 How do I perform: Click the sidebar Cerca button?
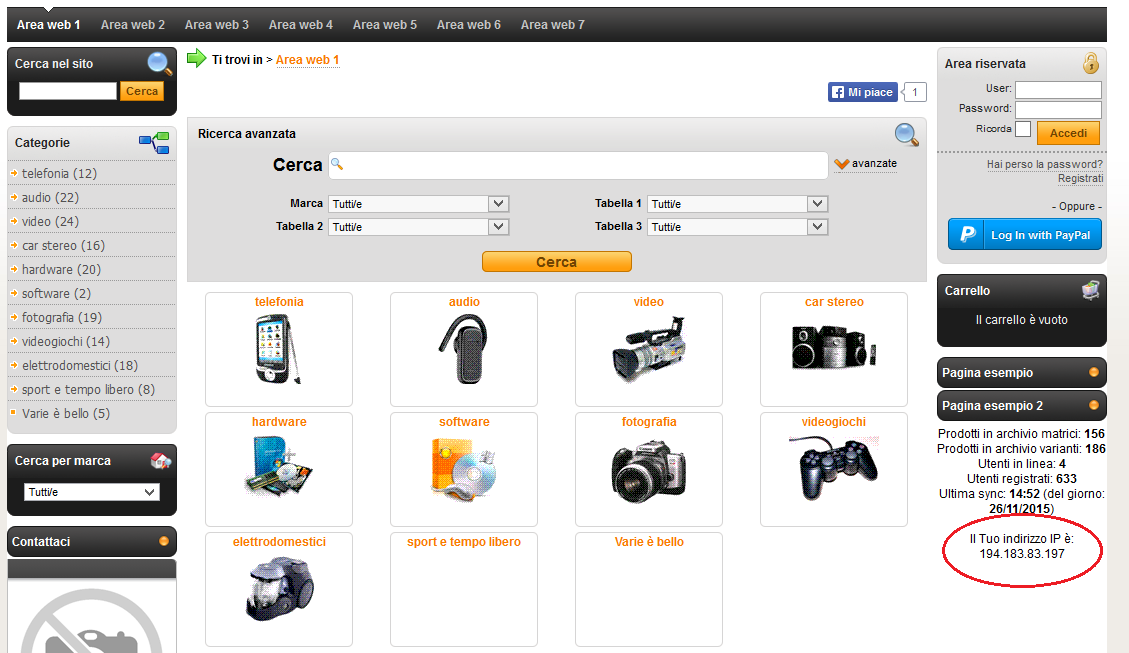(x=142, y=91)
